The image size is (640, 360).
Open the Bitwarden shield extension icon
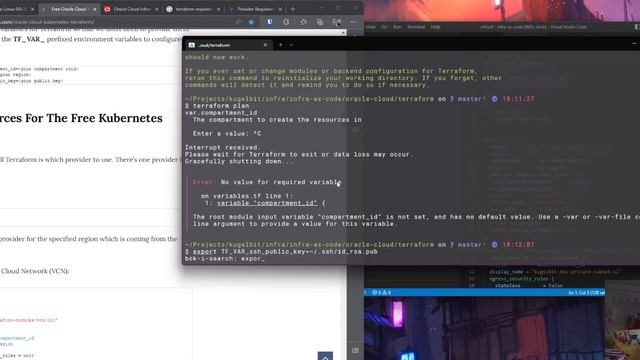tap(269, 22)
